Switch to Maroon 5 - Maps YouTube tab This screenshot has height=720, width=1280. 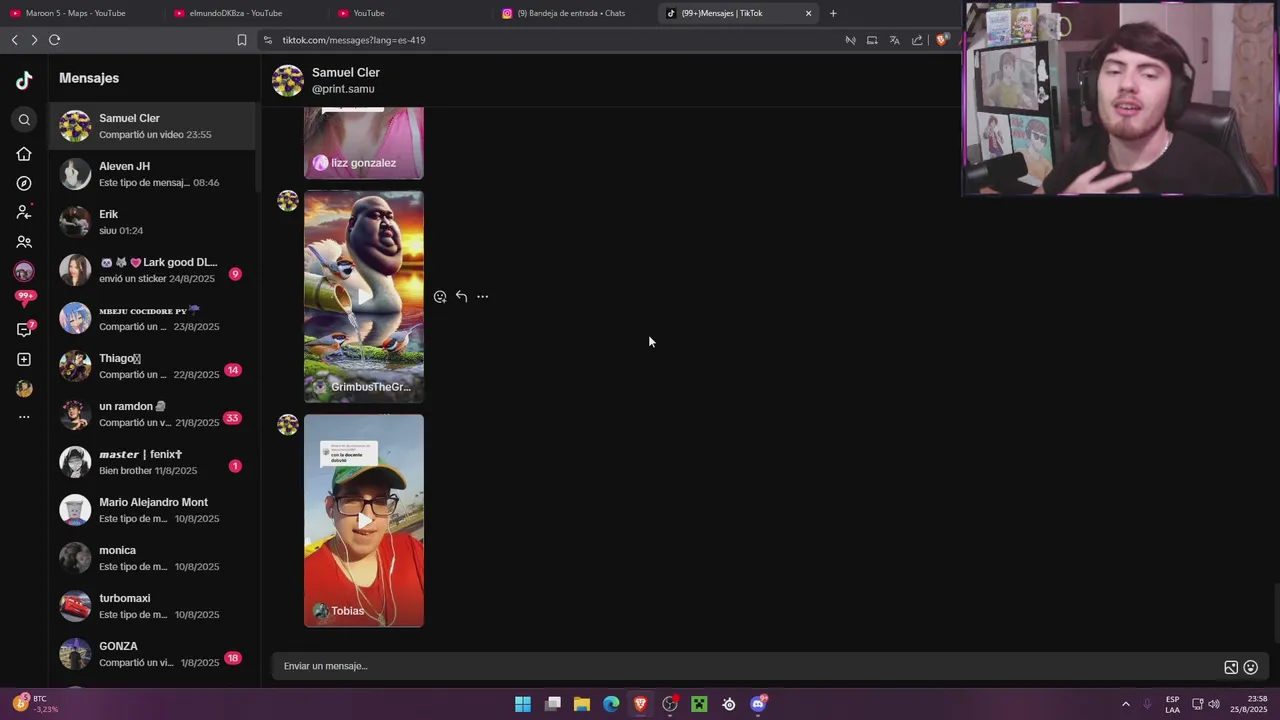click(80, 13)
